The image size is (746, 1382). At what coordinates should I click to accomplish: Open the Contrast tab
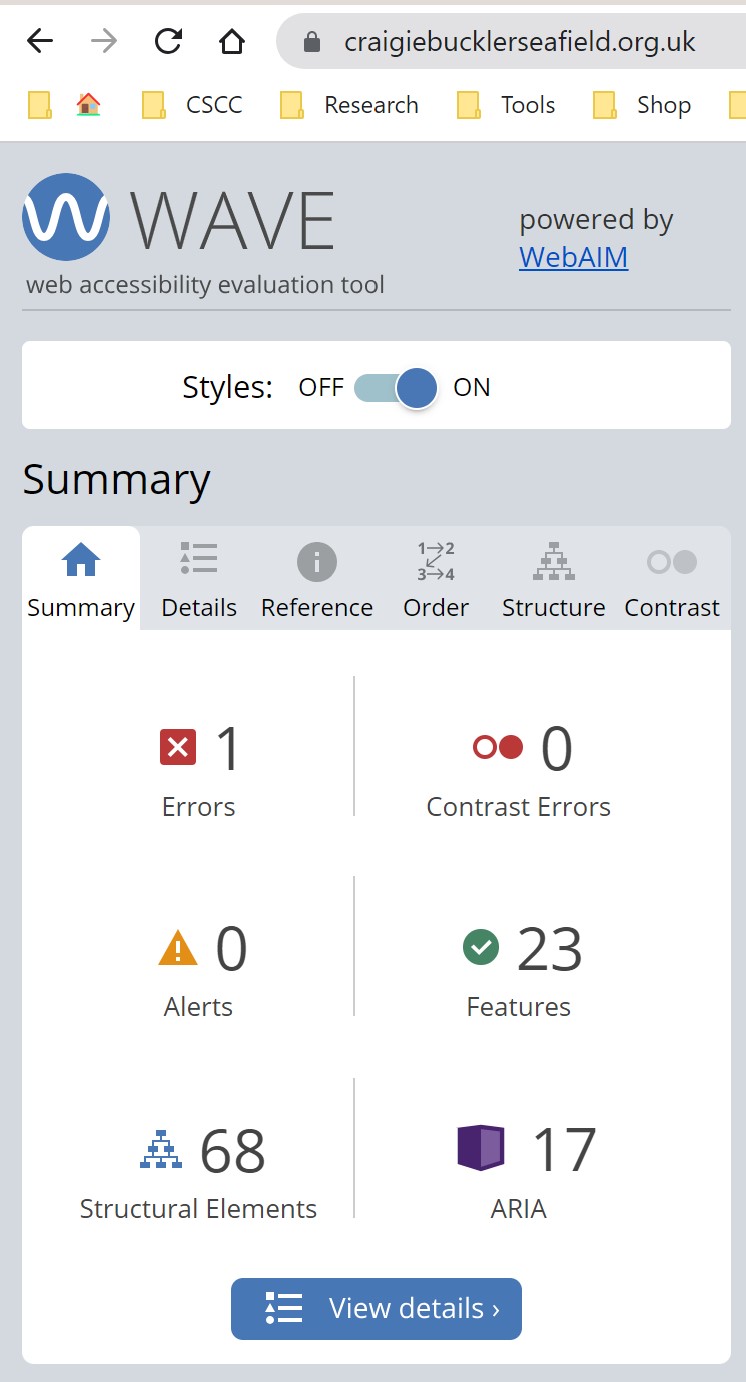coord(672,579)
